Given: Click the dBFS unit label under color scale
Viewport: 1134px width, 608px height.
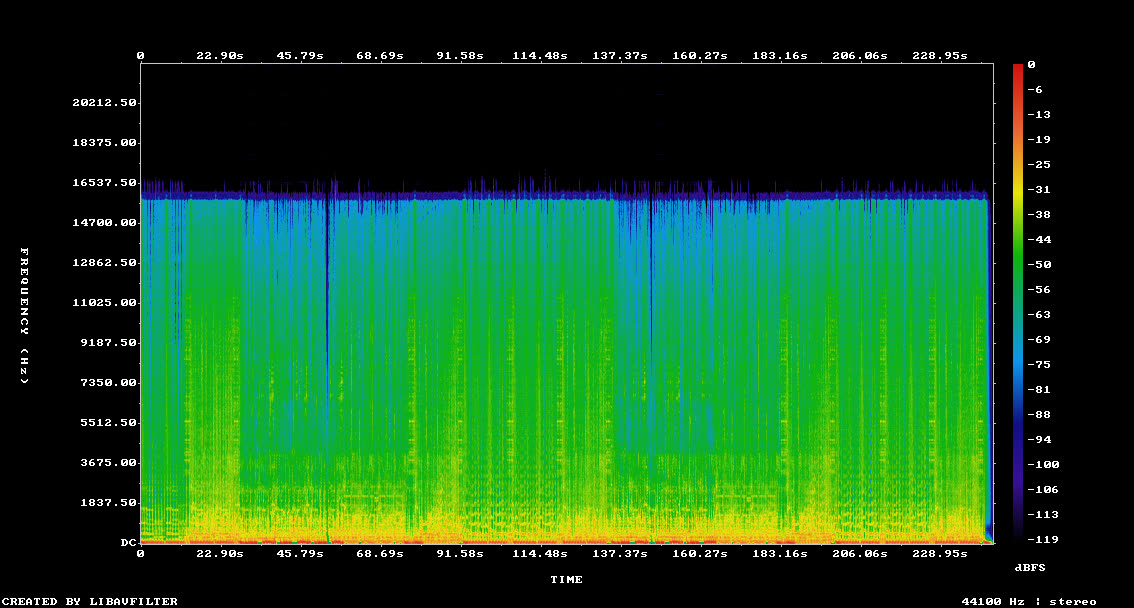Looking at the screenshot, I should pyautogui.click(x=1029, y=567).
